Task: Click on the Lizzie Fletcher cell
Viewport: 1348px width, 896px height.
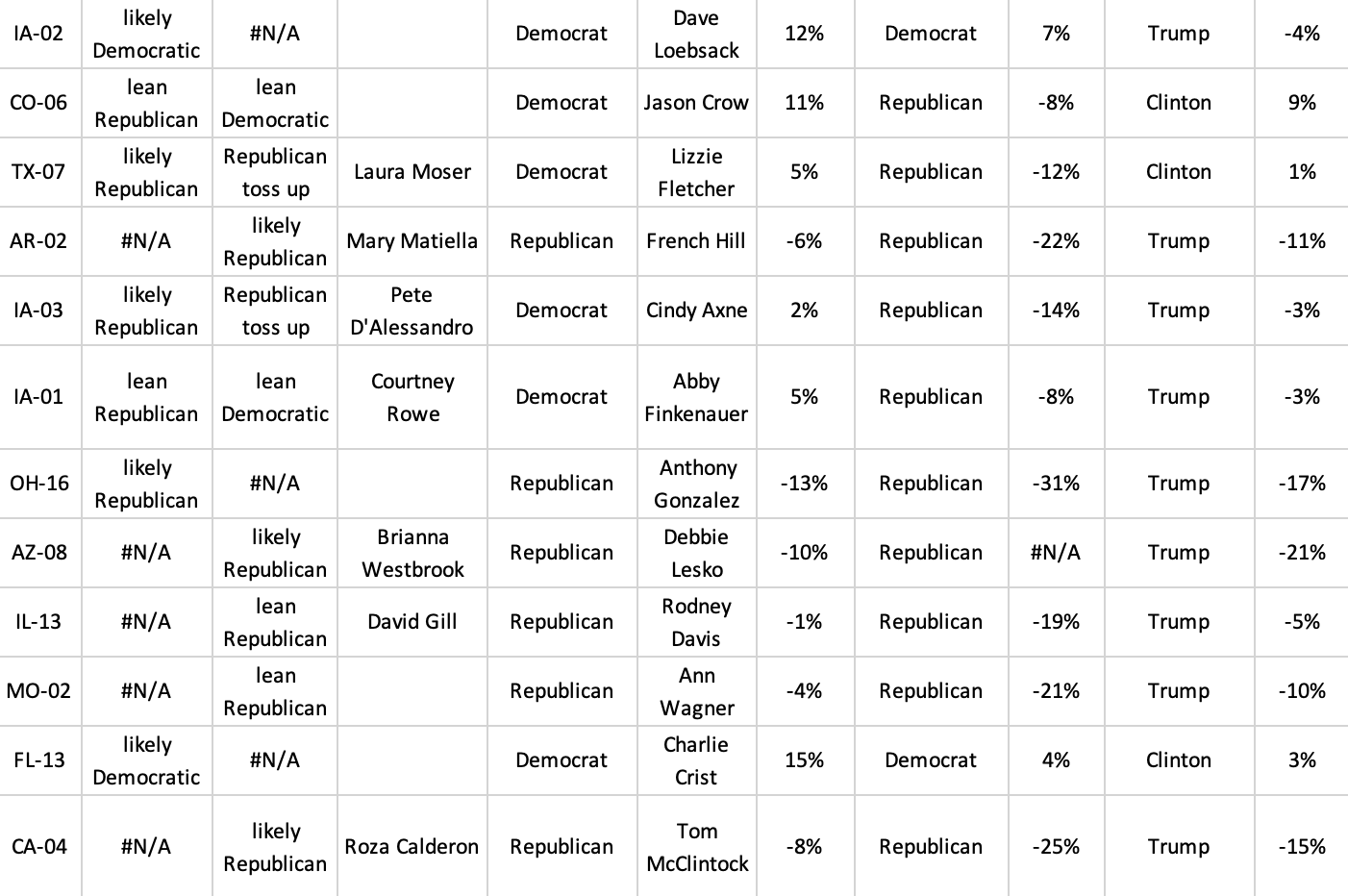Action: tap(696, 172)
